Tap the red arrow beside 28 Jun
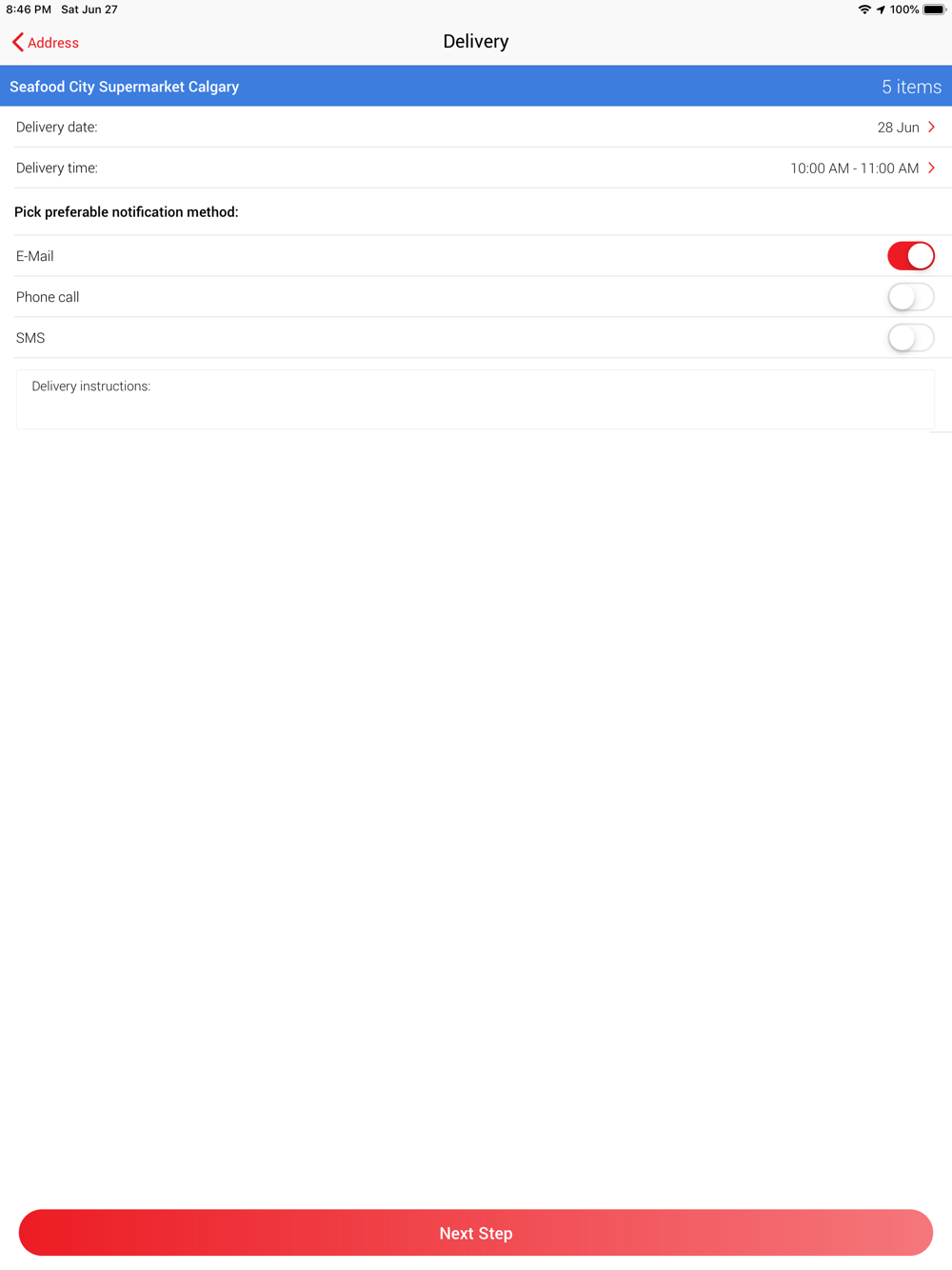 click(x=932, y=127)
